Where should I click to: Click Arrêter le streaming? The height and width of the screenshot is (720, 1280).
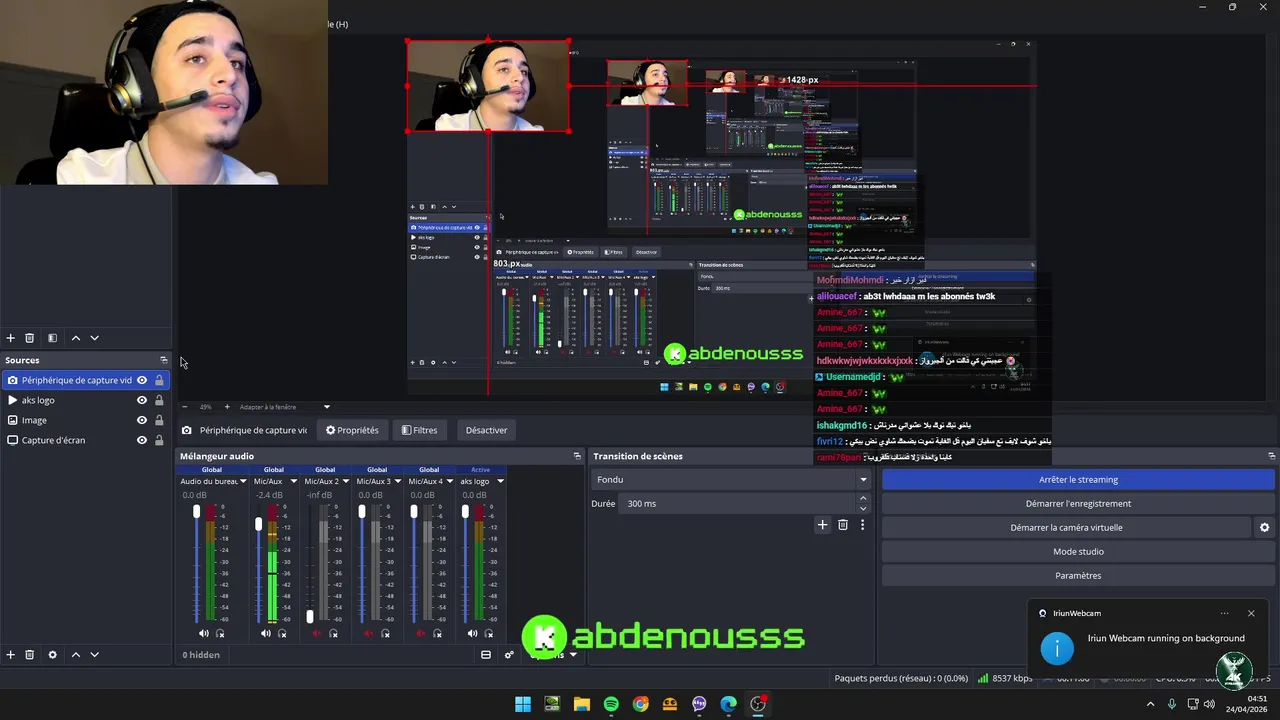1078,479
